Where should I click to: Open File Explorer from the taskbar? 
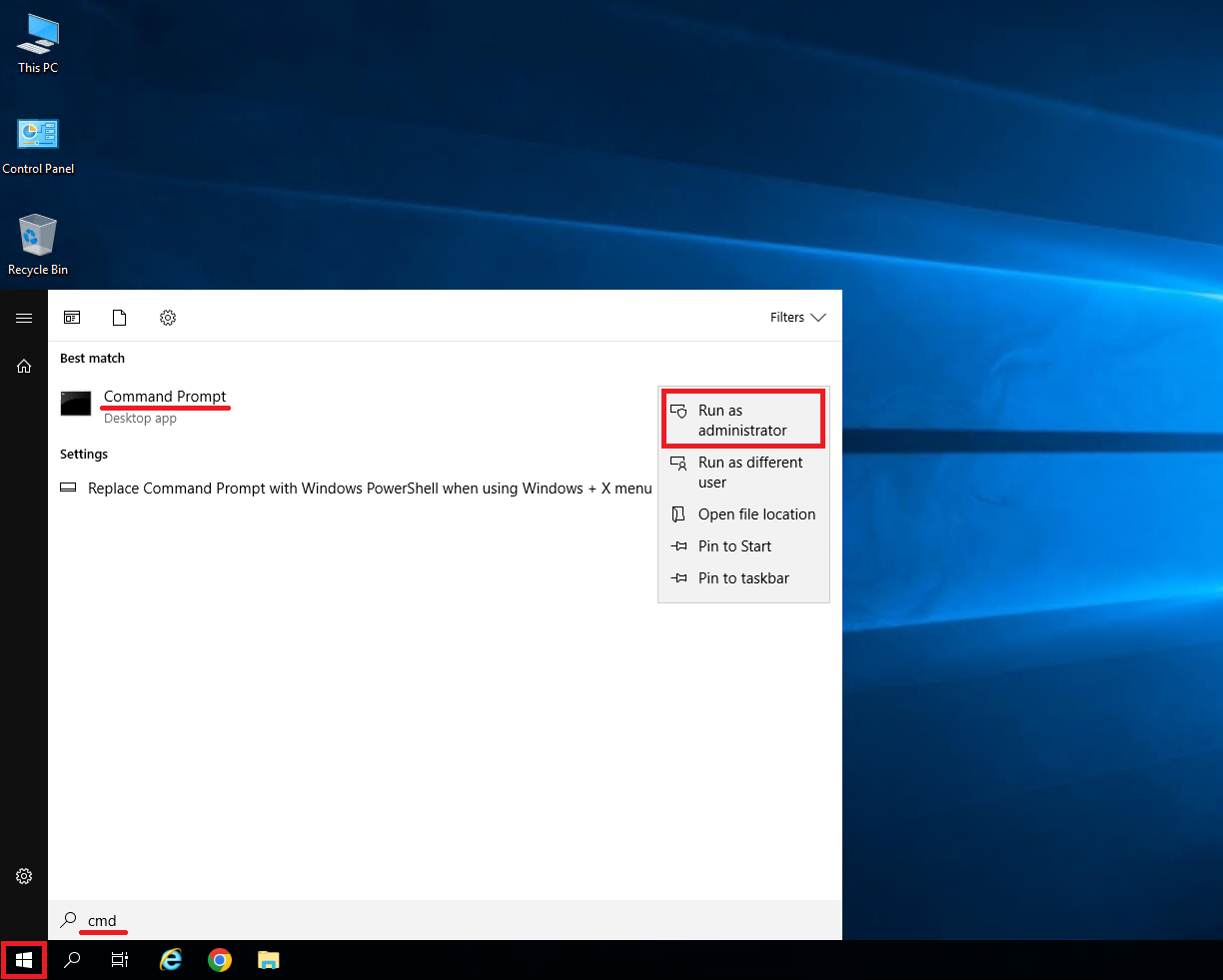coord(268,960)
